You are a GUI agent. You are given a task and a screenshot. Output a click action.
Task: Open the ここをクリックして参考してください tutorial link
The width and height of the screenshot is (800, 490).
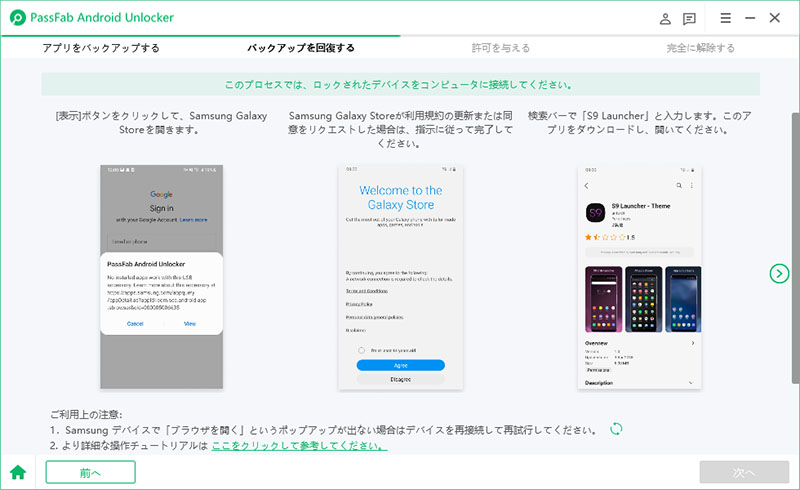[x=299, y=446]
